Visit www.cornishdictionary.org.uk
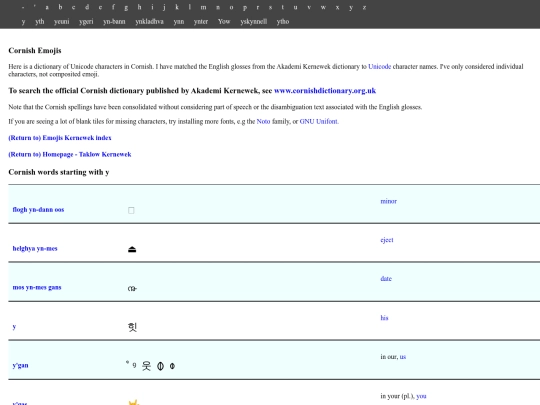The image size is (540, 405). (x=325, y=91)
